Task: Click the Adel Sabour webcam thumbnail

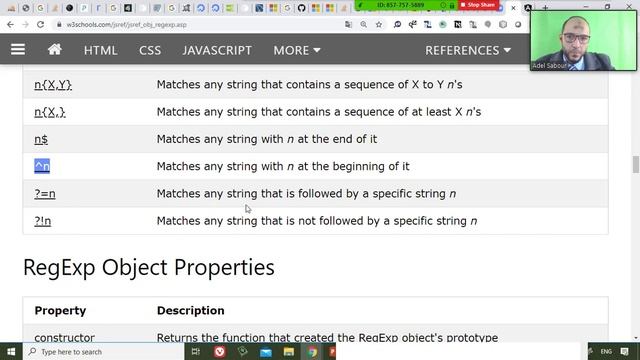Action: pyautogui.click(x=583, y=40)
